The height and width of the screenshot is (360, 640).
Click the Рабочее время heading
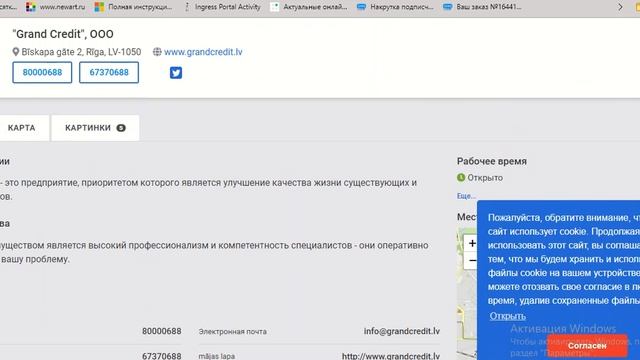pyautogui.click(x=492, y=161)
